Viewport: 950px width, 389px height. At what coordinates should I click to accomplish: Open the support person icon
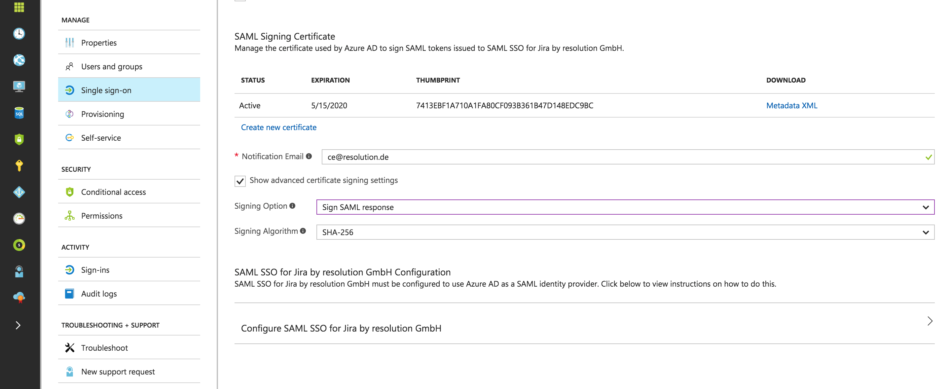tap(19, 271)
